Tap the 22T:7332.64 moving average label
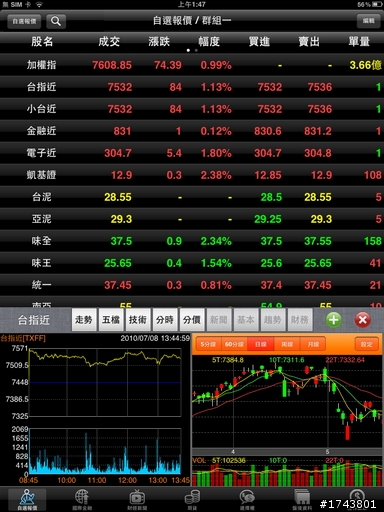The height and width of the screenshot is (512, 384). [345, 360]
